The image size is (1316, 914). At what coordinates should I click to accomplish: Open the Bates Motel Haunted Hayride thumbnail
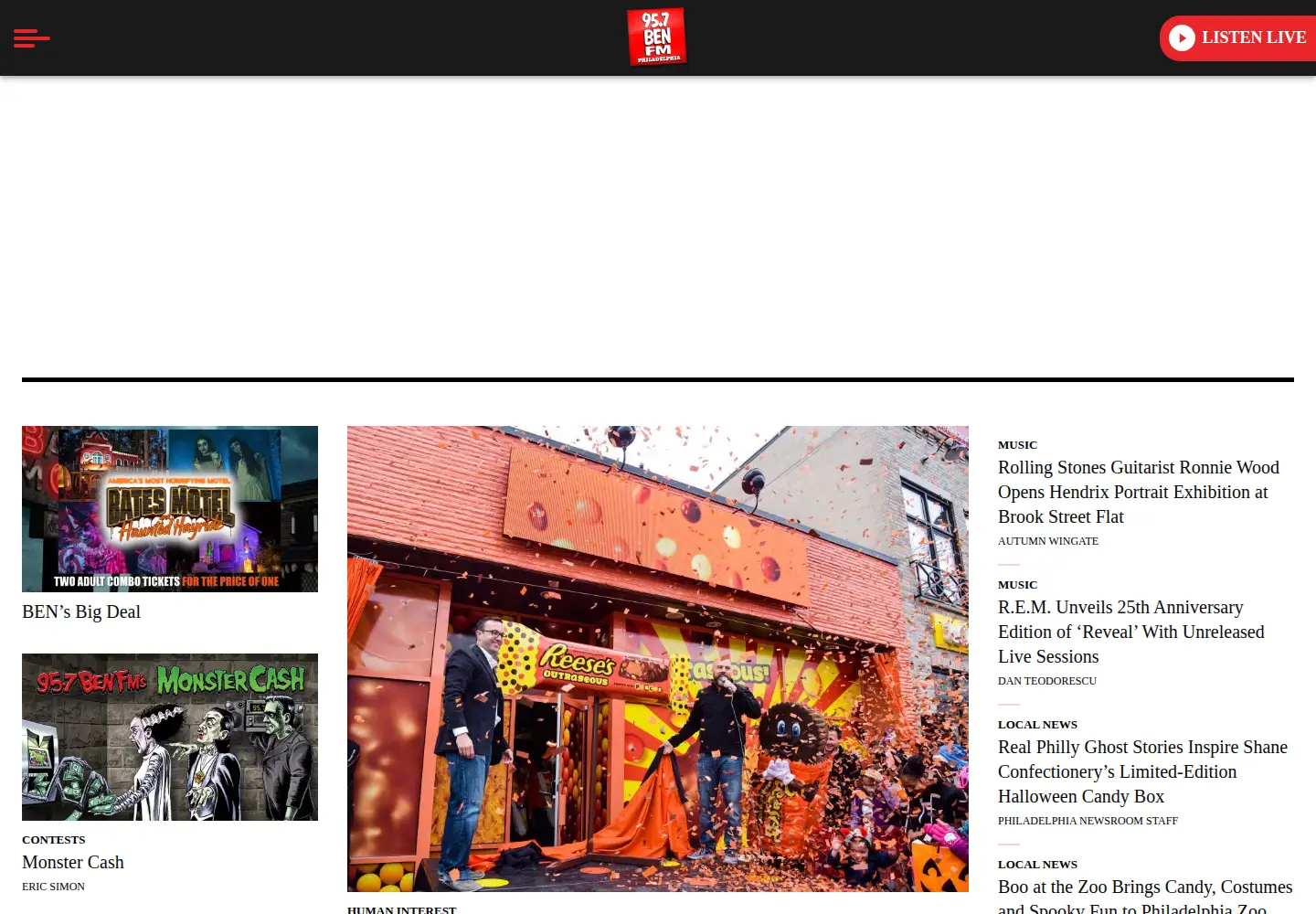click(x=170, y=509)
